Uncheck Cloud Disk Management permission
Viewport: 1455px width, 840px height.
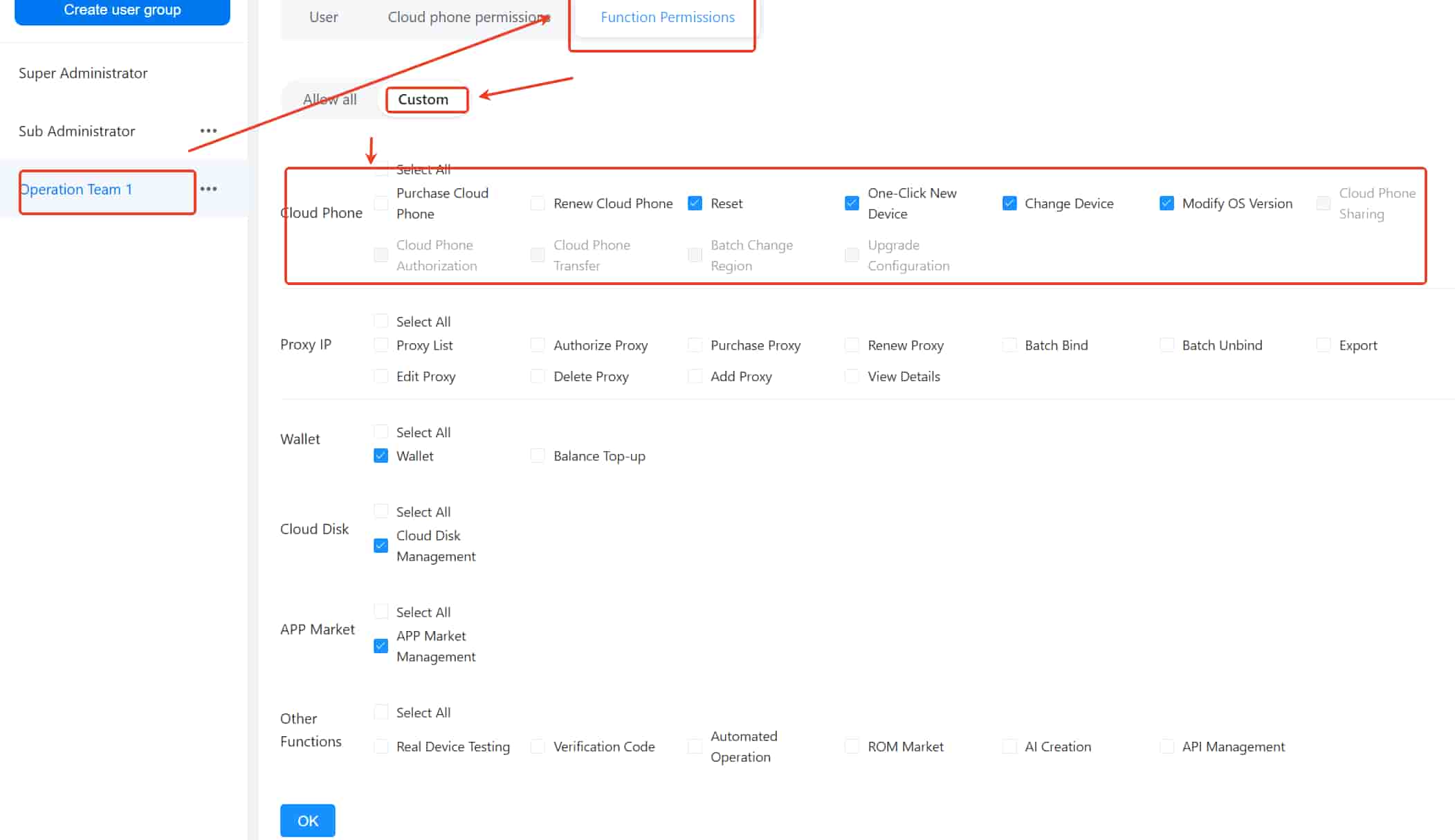(381, 546)
